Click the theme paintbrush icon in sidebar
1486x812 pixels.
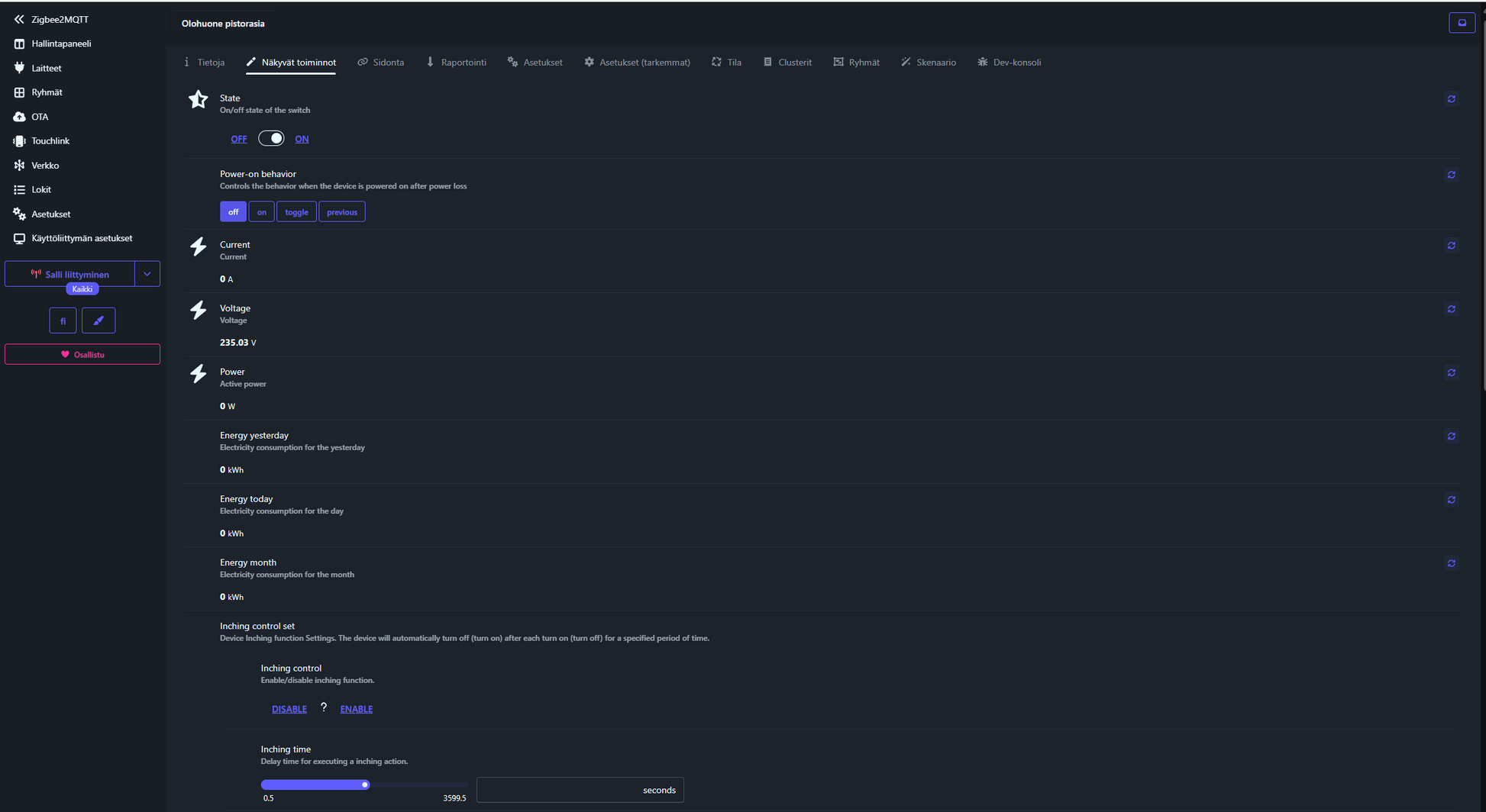tap(99, 321)
